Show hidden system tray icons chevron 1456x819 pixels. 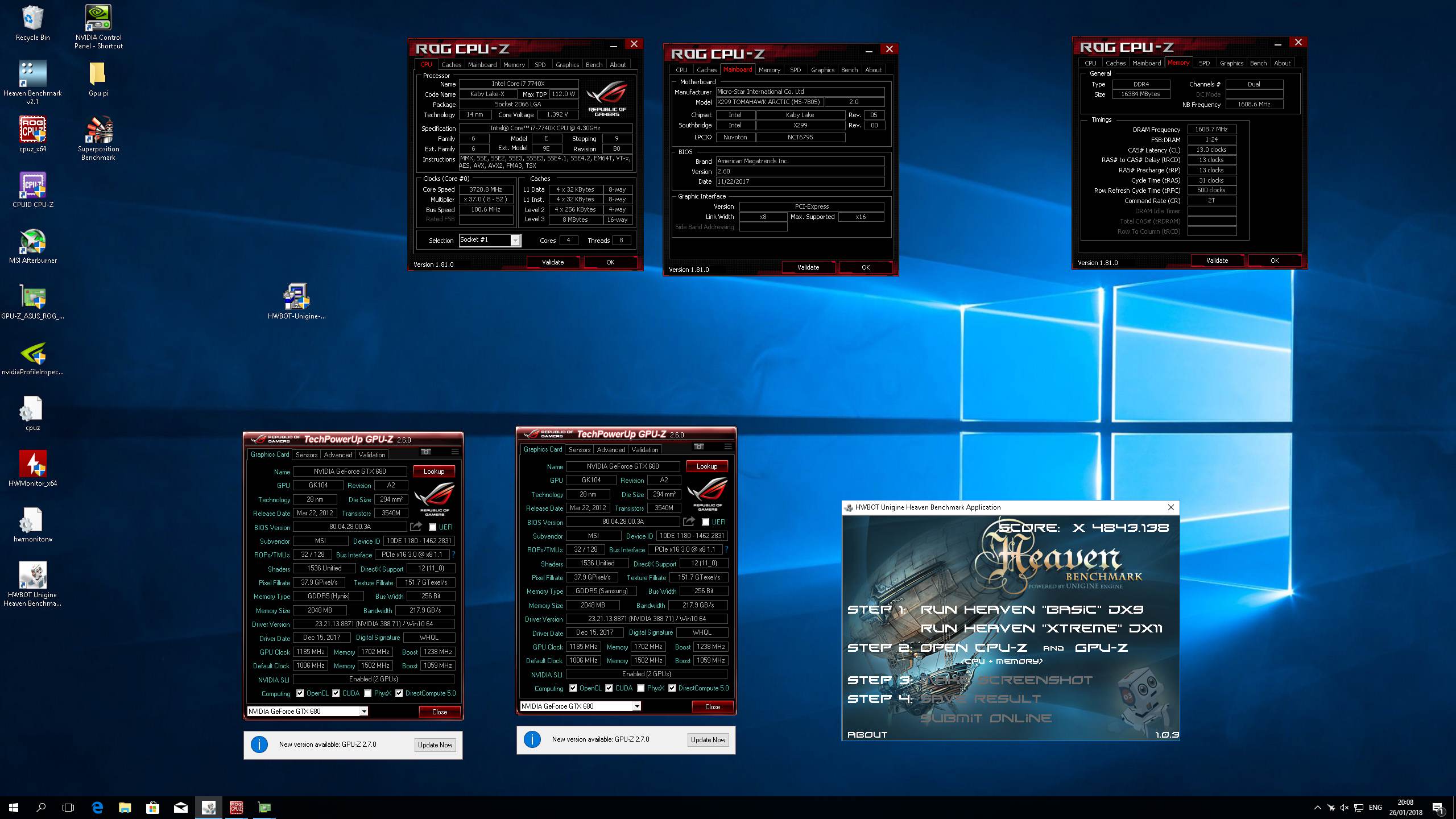[1317, 808]
